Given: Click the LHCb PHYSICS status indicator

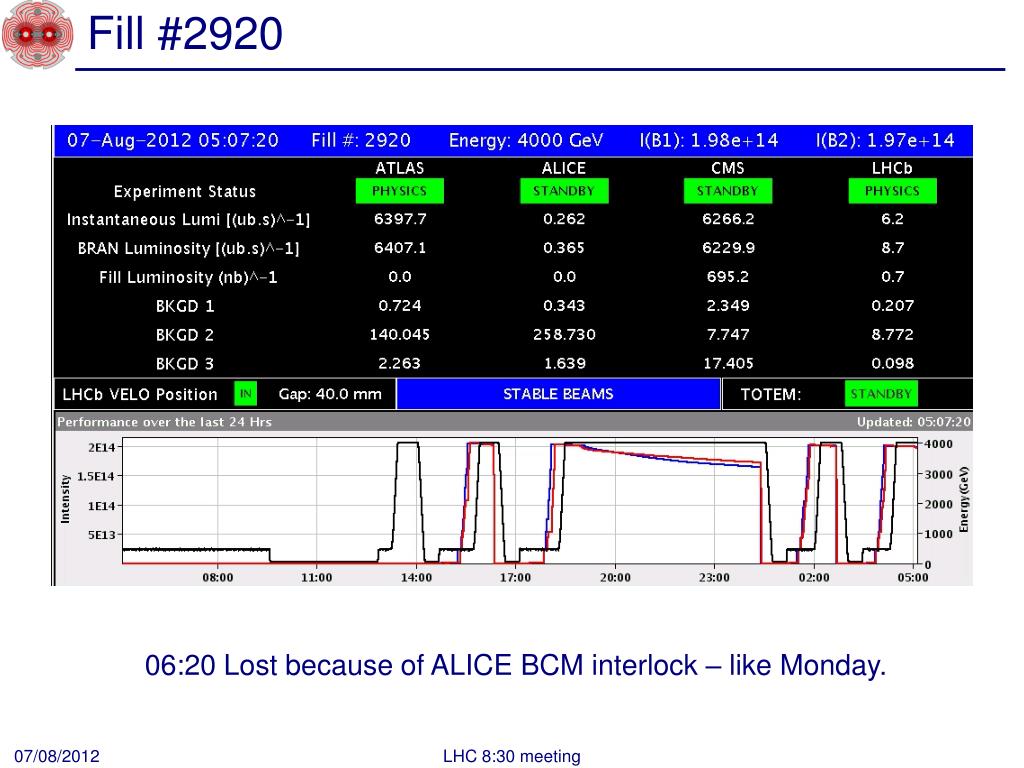Looking at the screenshot, I should 892,191.
